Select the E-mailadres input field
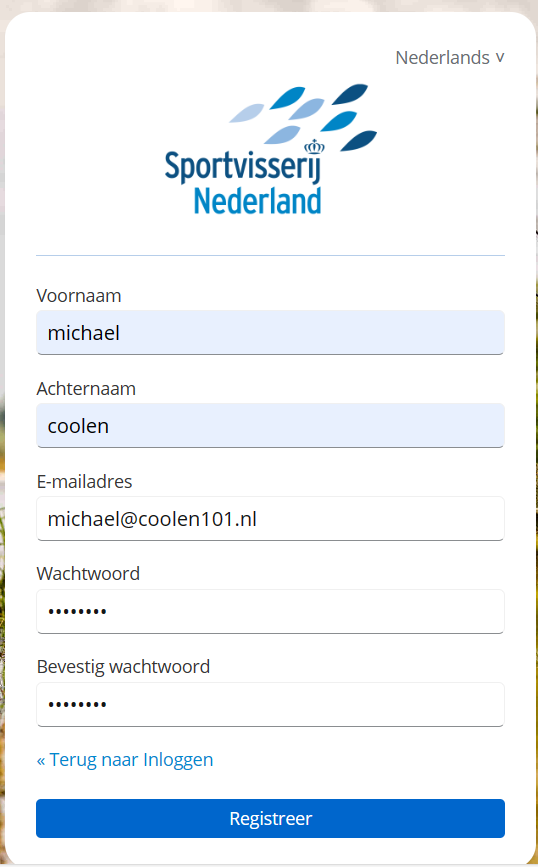The height and width of the screenshot is (867, 538). tap(270, 519)
